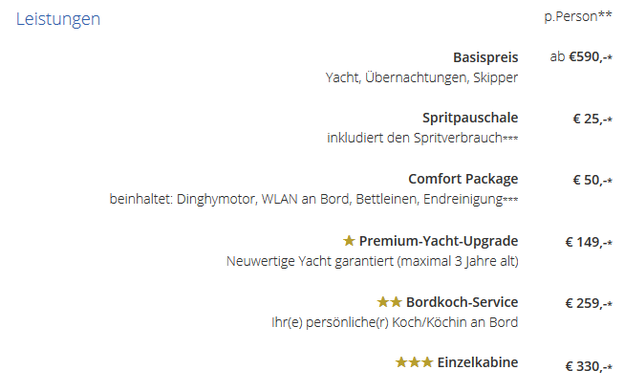Click the gold star beside Premium-Yacht-Upgrade

pyautogui.click(x=349, y=240)
